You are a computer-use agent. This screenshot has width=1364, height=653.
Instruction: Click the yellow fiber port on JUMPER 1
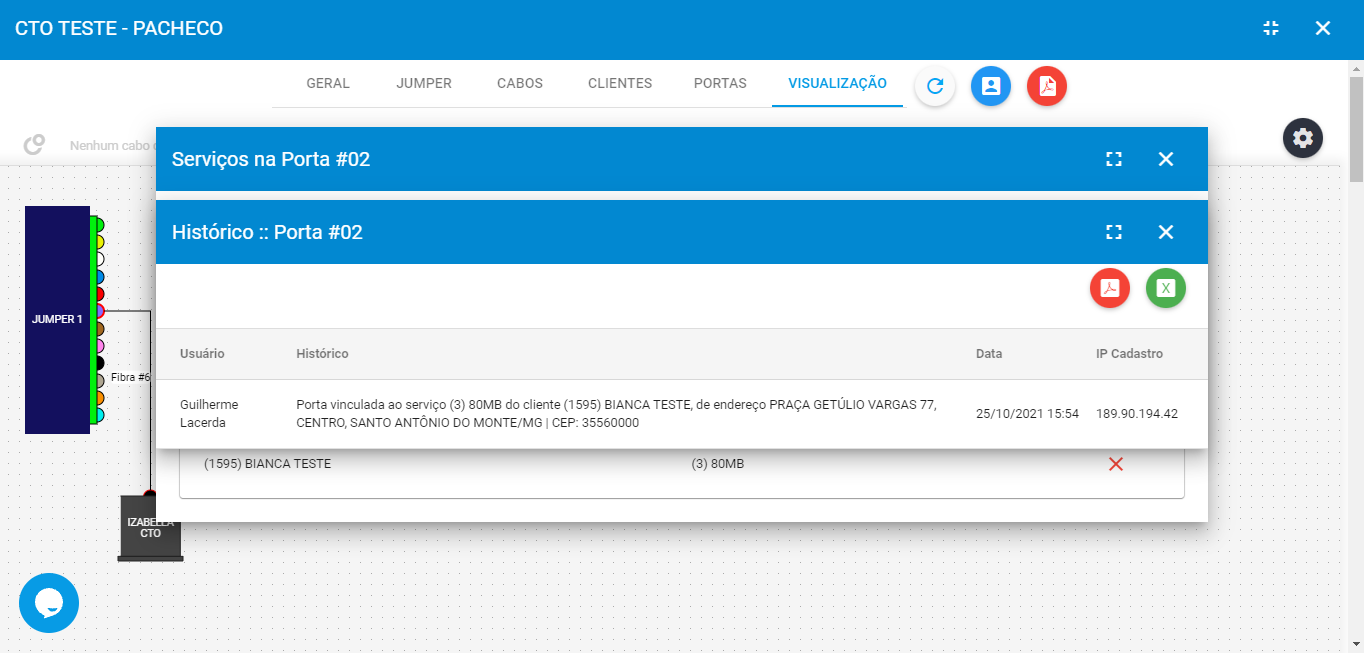coord(98,241)
